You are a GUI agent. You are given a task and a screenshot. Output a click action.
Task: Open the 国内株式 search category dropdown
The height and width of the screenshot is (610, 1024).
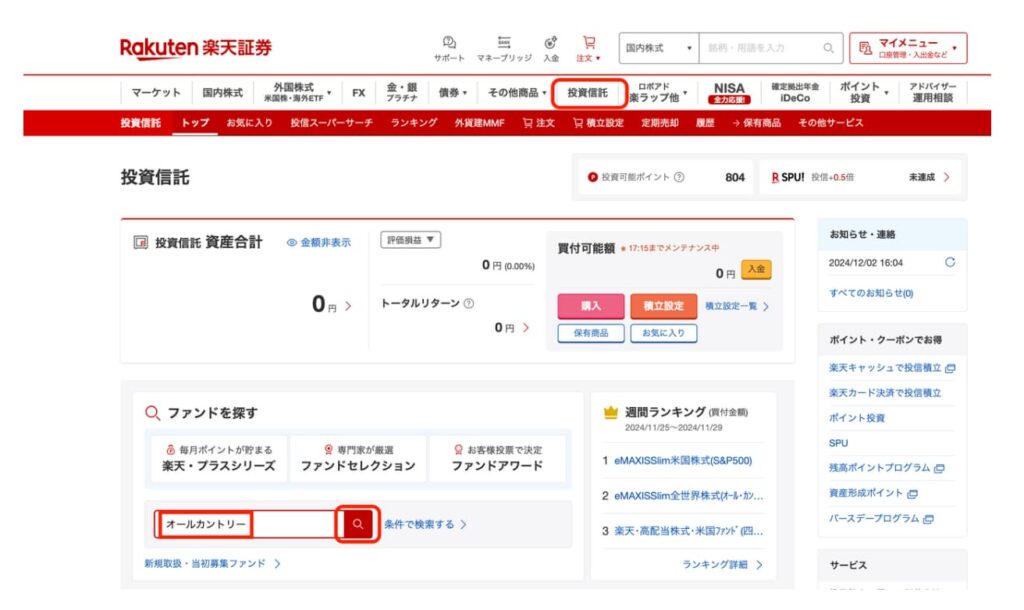[658, 48]
